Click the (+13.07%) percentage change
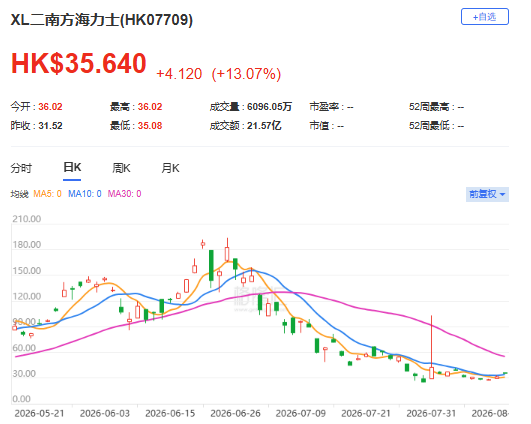 coord(246,74)
